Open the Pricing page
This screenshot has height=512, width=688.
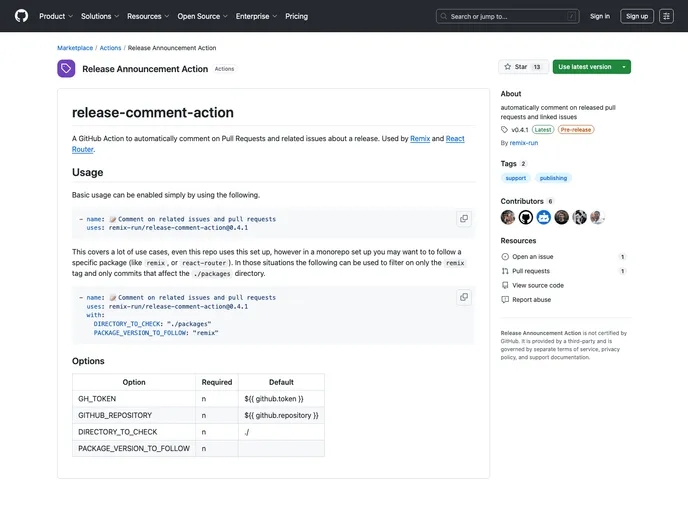pyautogui.click(x=296, y=16)
